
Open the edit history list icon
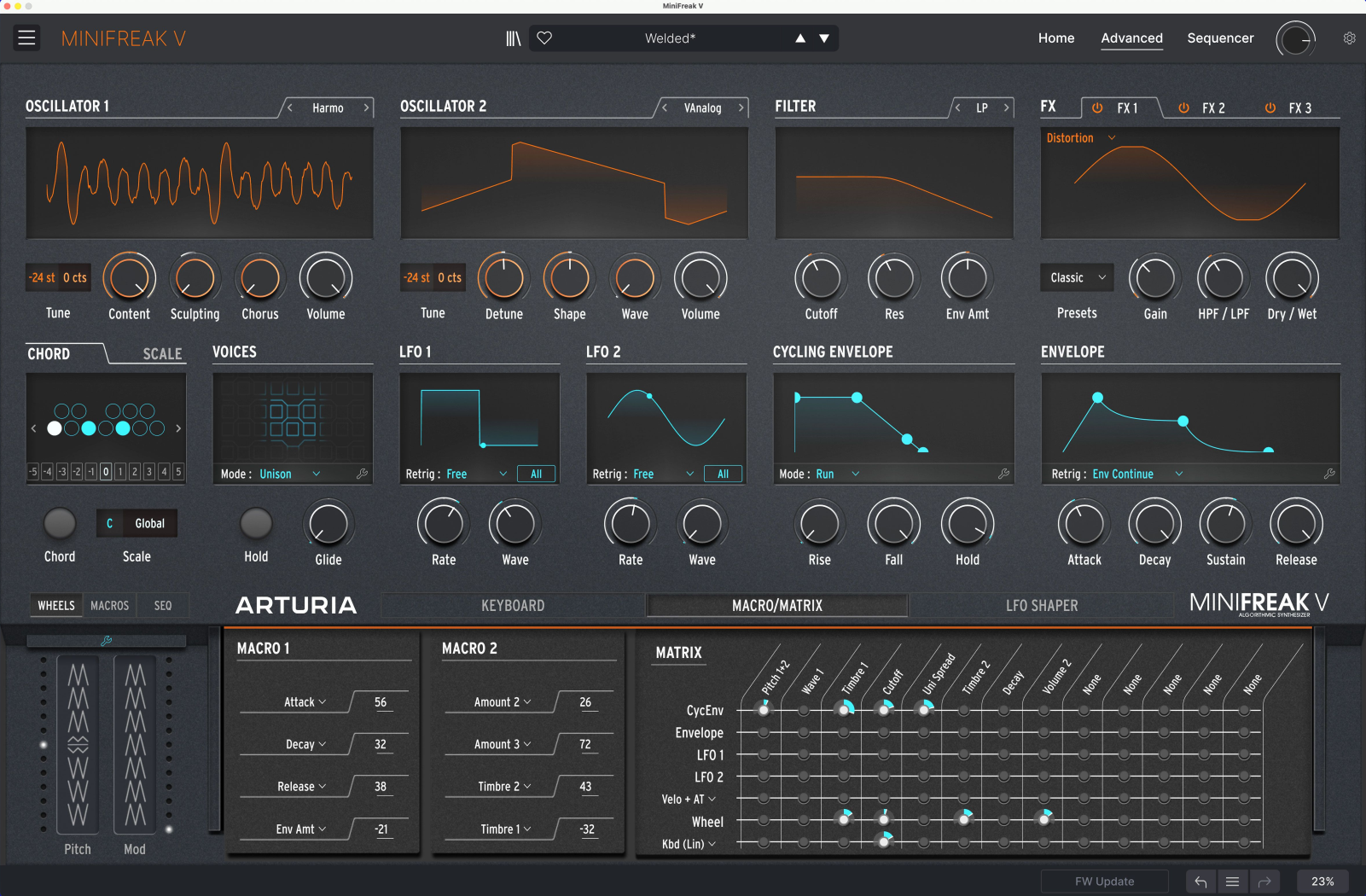tap(1232, 881)
